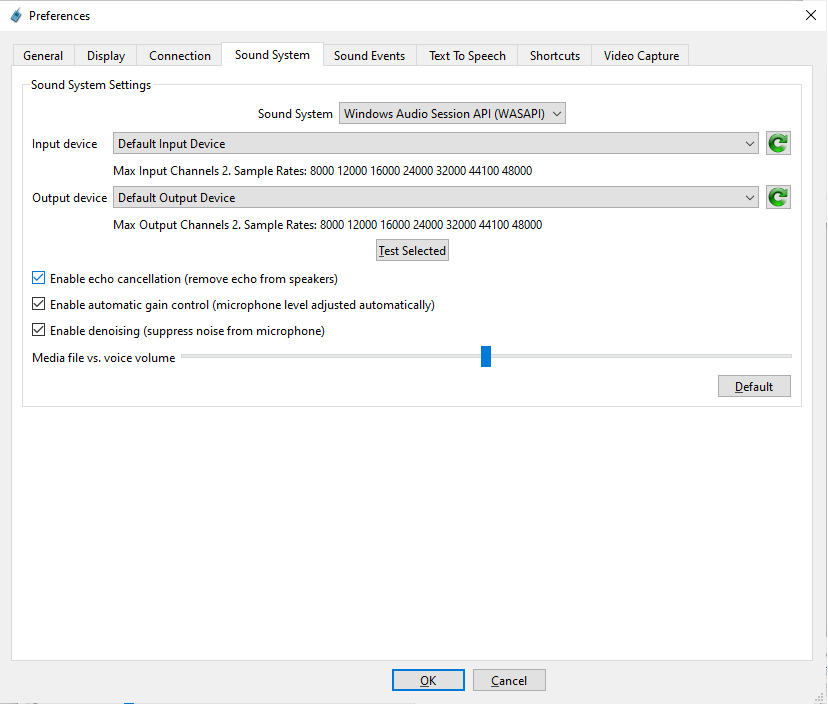Switch to the Shortcuts tab
Screen dimensions: 828x704
[x=555, y=56]
